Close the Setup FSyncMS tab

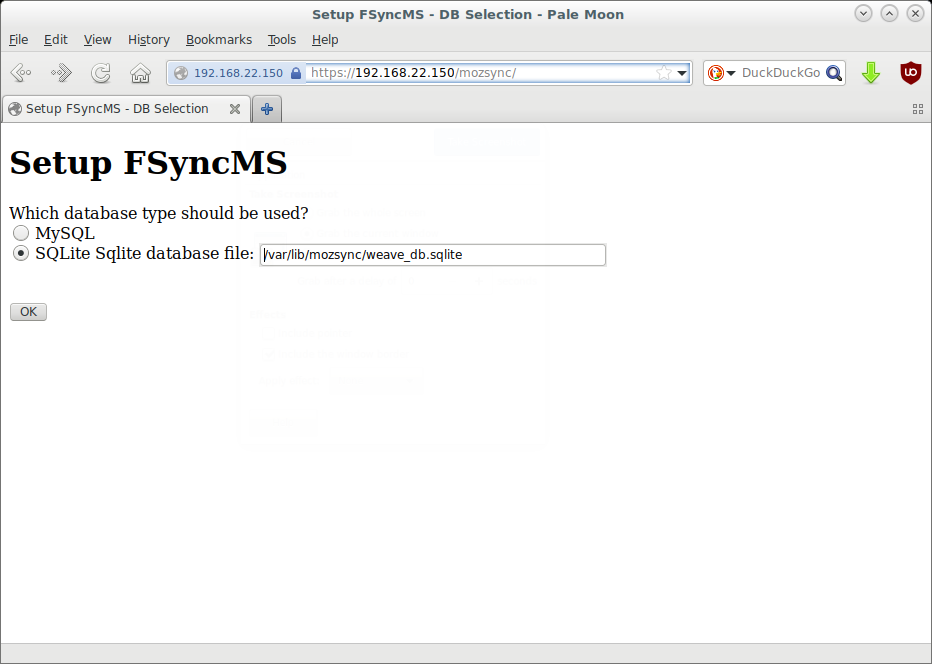[x=235, y=109]
